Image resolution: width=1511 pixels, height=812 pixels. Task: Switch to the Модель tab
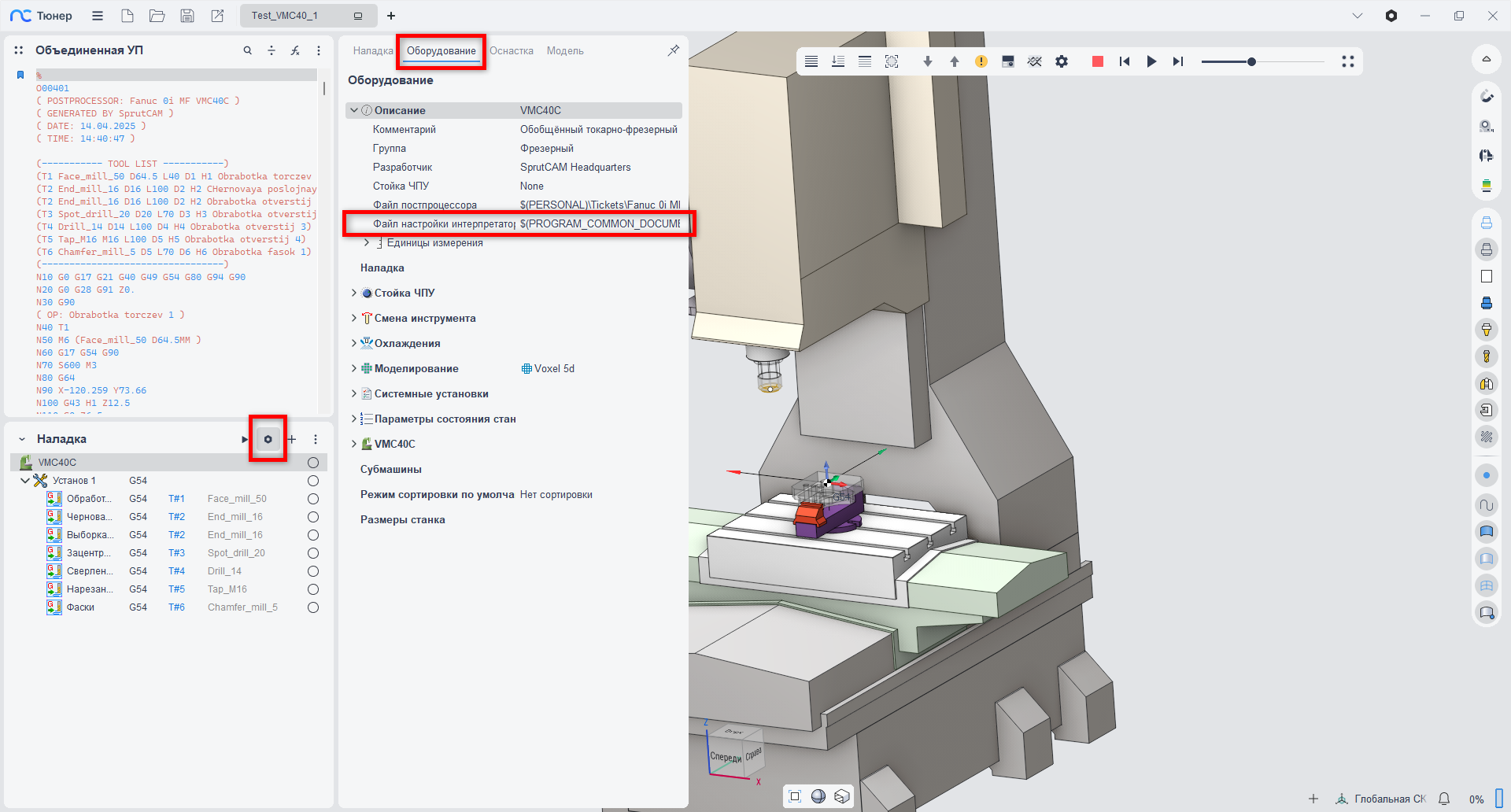(x=565, y=51)
